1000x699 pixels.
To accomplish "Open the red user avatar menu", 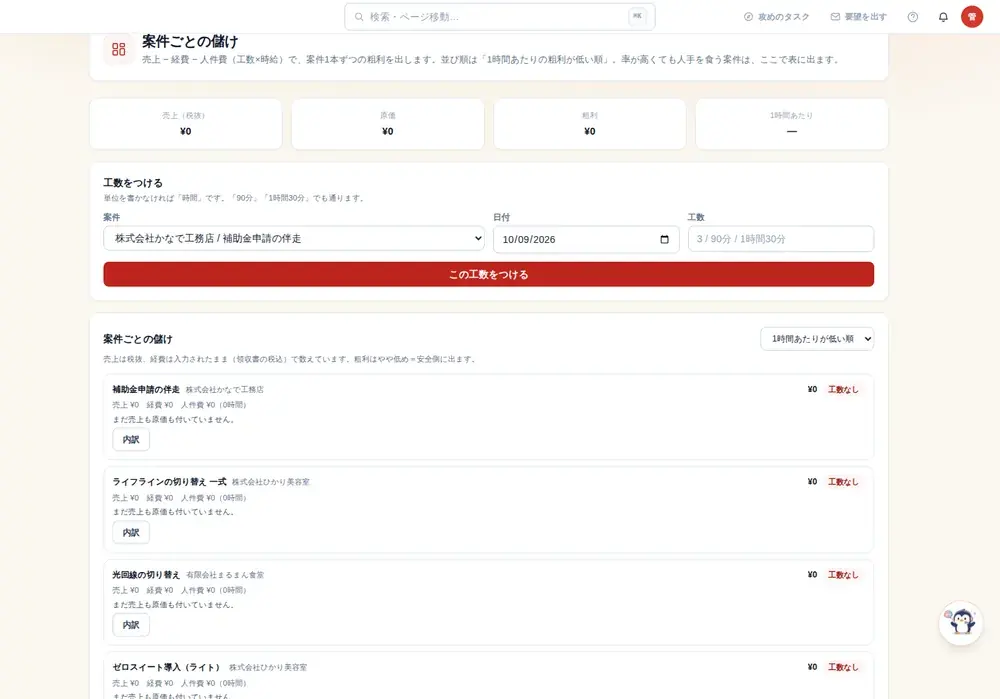I will 972,17.
